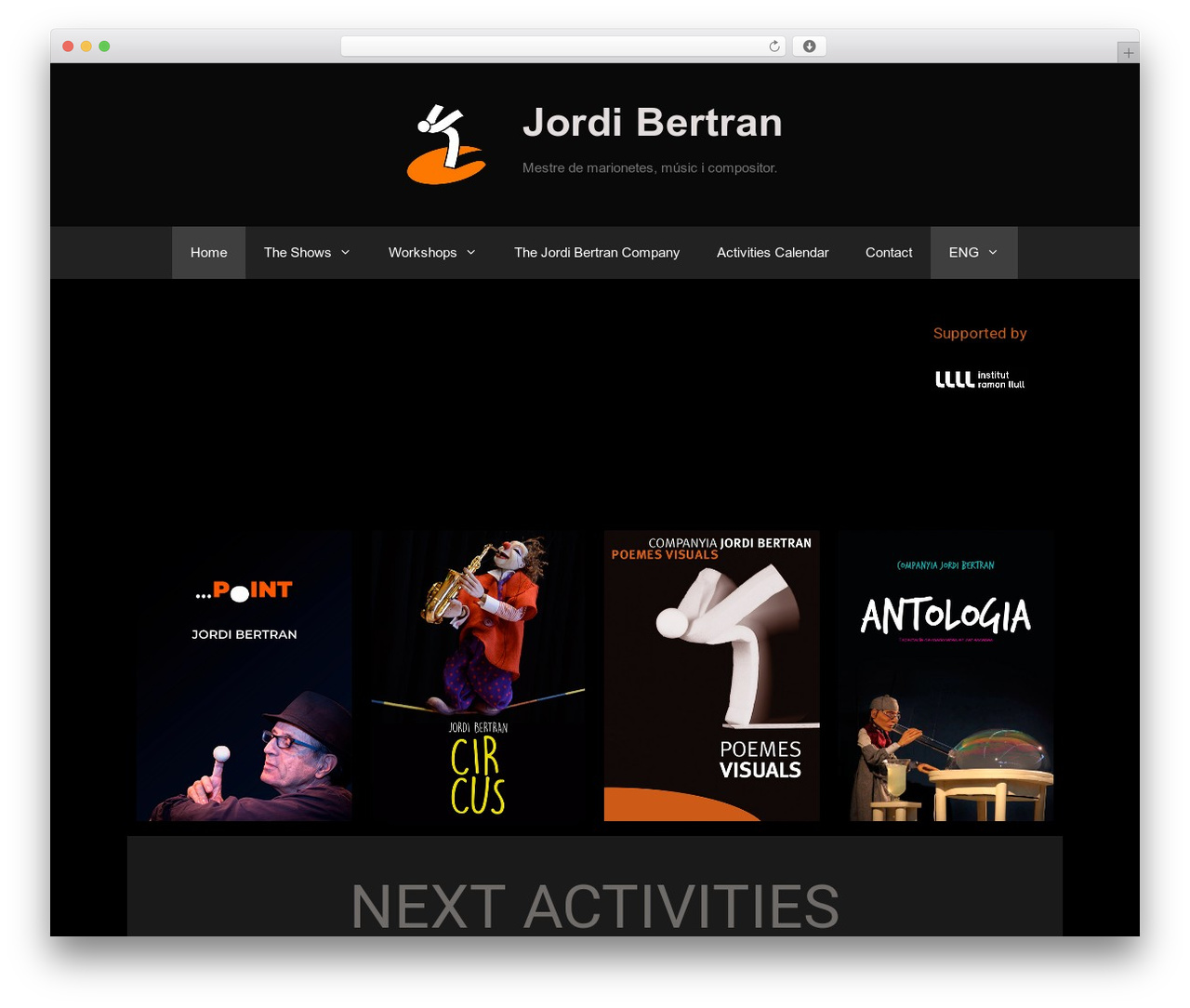Viewport: 1190px width, 1008px height.
Task: Select the Contact menu item
Action: [x=889, y=253]
